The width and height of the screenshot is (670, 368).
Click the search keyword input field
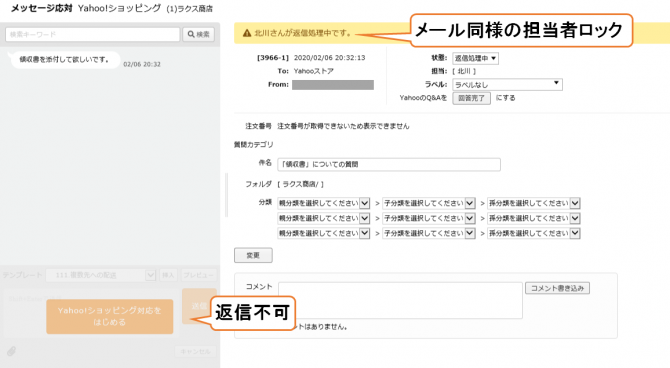pos(93,34)
